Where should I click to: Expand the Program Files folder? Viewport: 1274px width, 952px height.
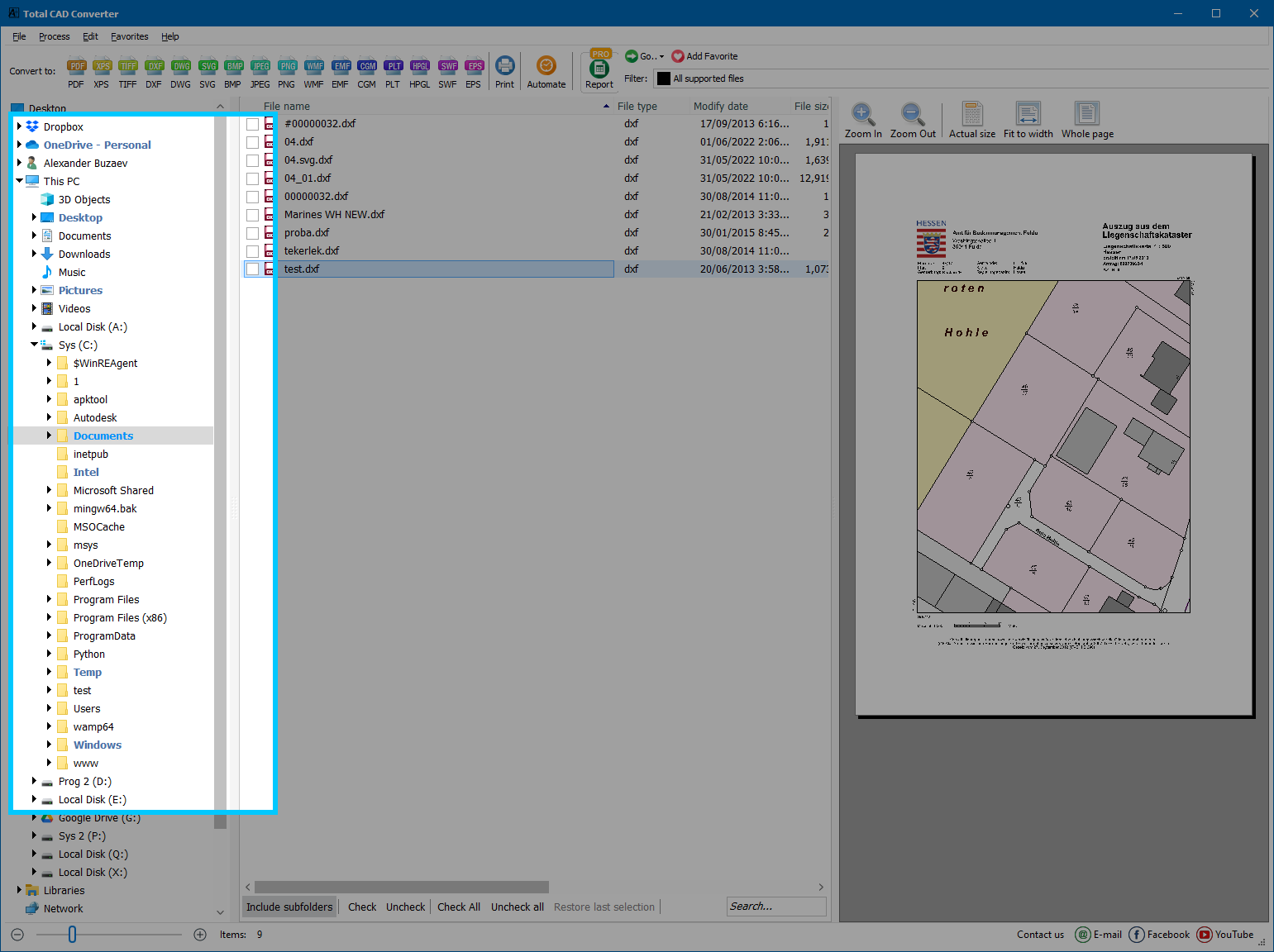[x=48, y=599]
